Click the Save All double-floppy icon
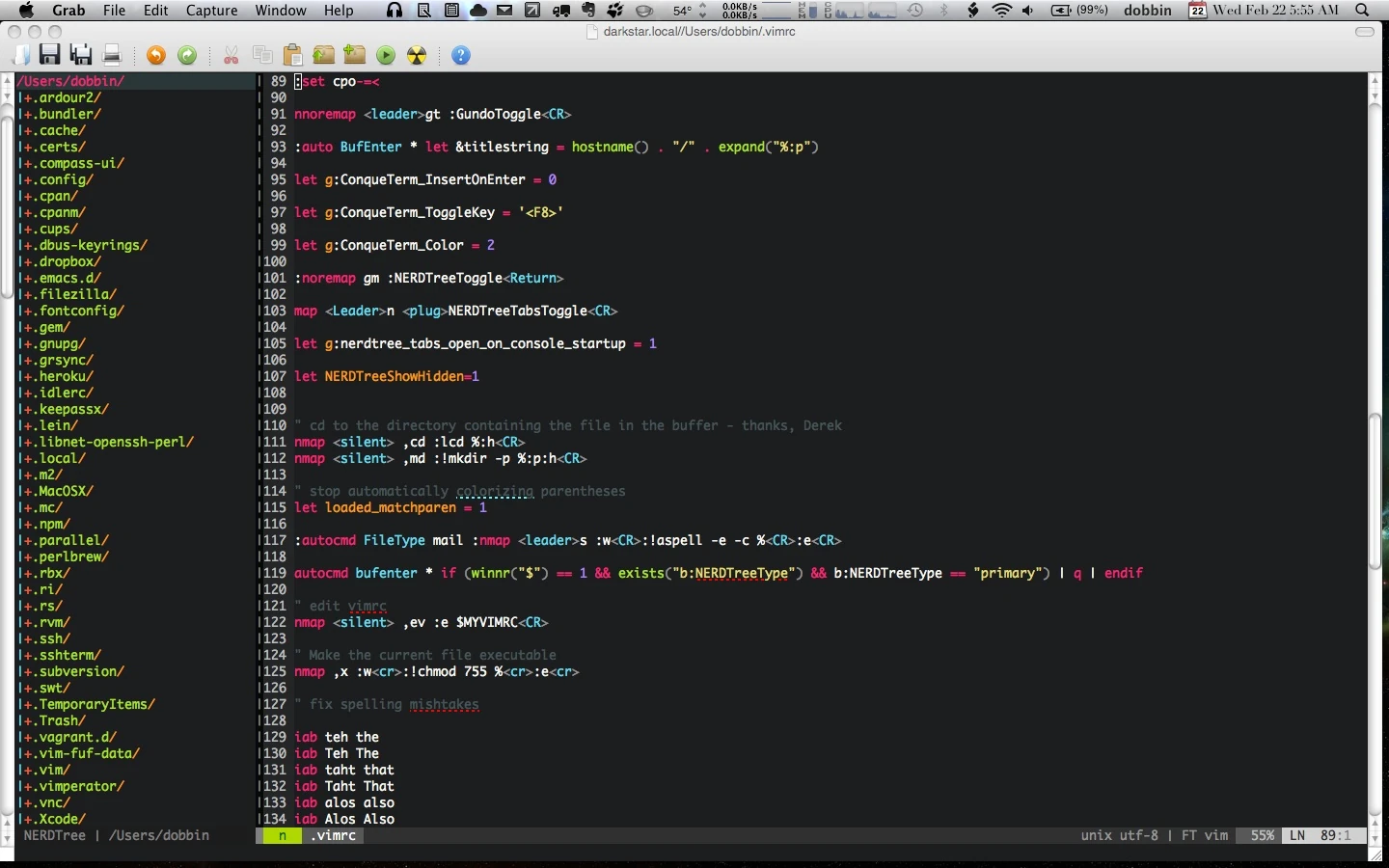 pyautogui.click(x=81, y=56)
